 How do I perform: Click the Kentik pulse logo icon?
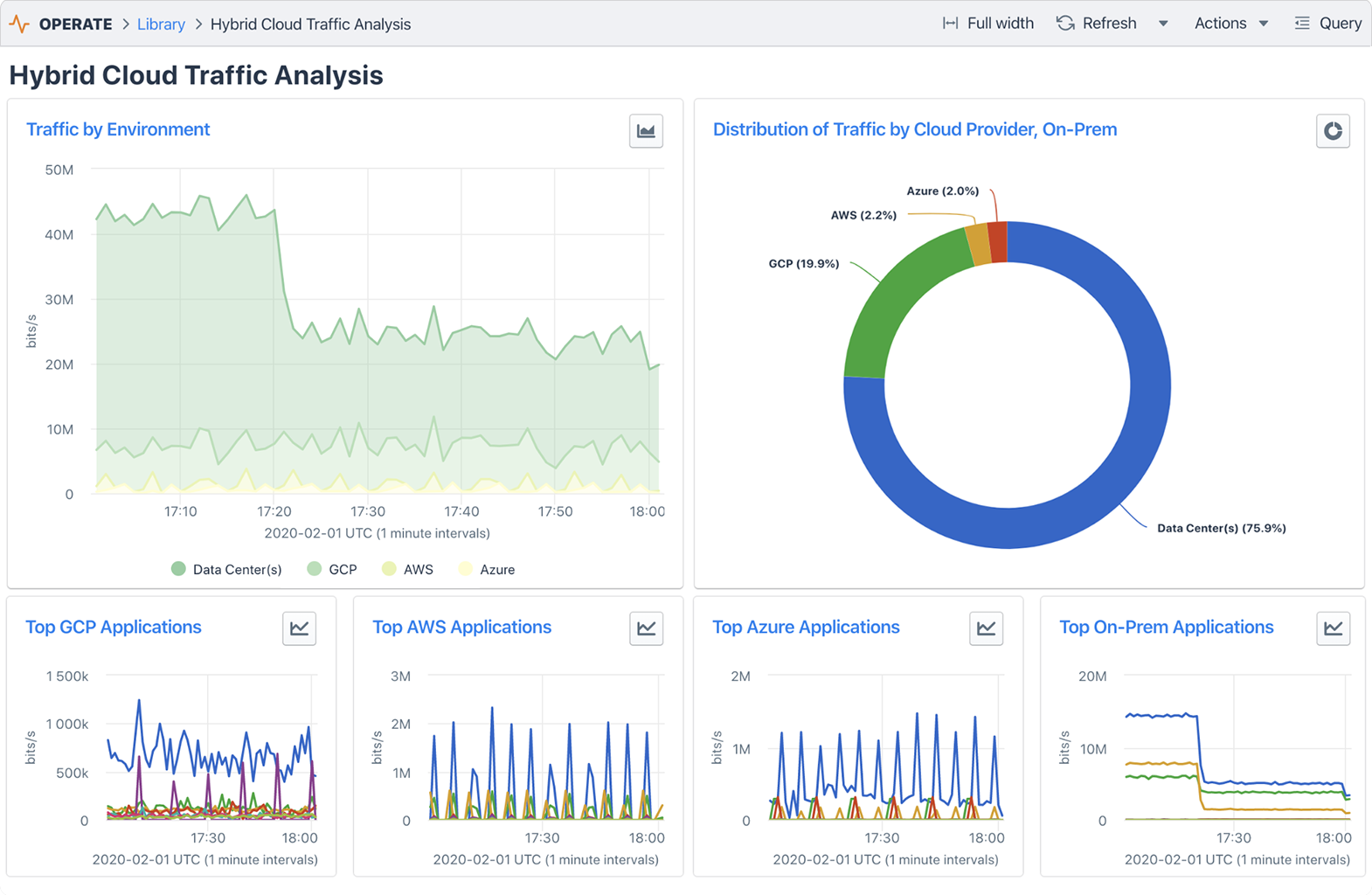tap(19, 24)
